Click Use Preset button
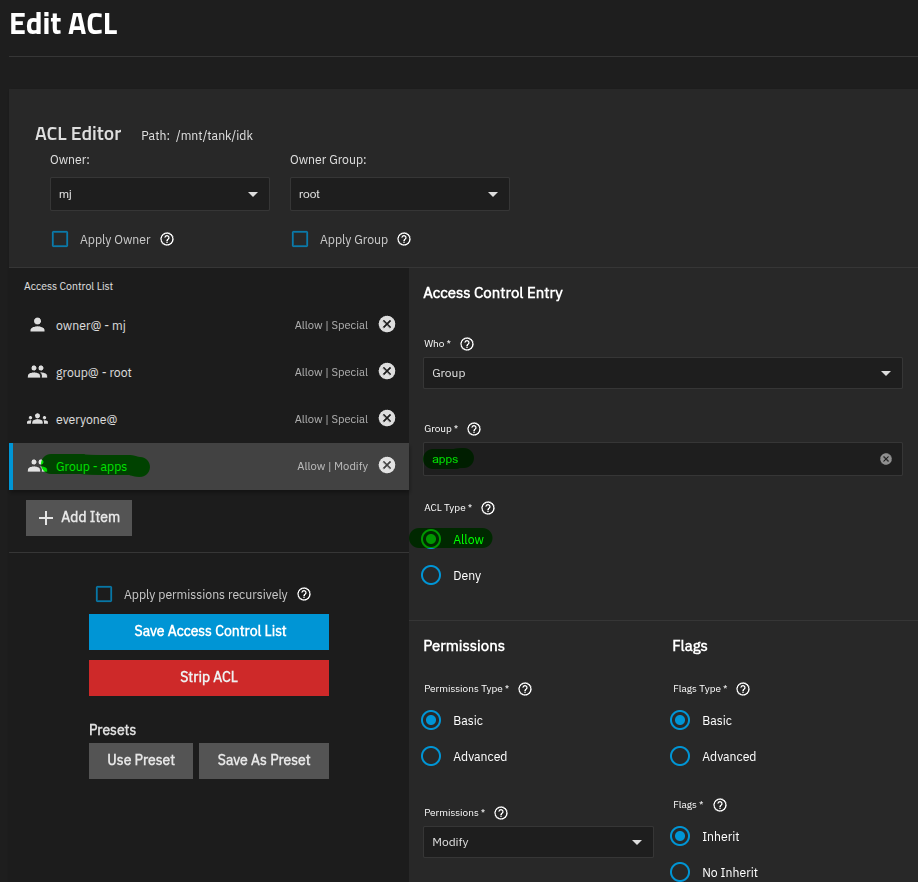The height and width of the screenshot is (882, 918). point(141,761)
